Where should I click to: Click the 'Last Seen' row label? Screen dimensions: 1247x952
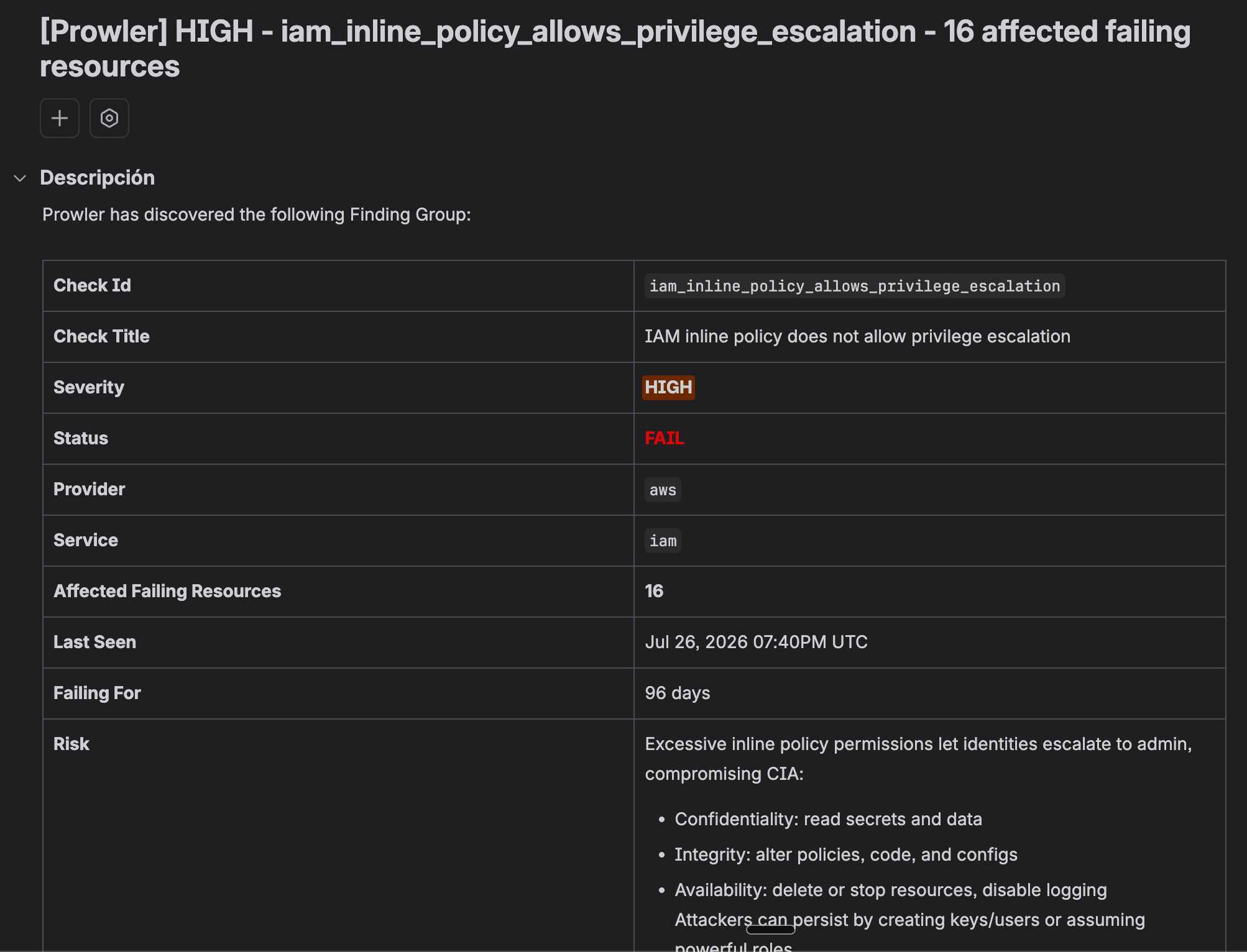coord(95,642)
